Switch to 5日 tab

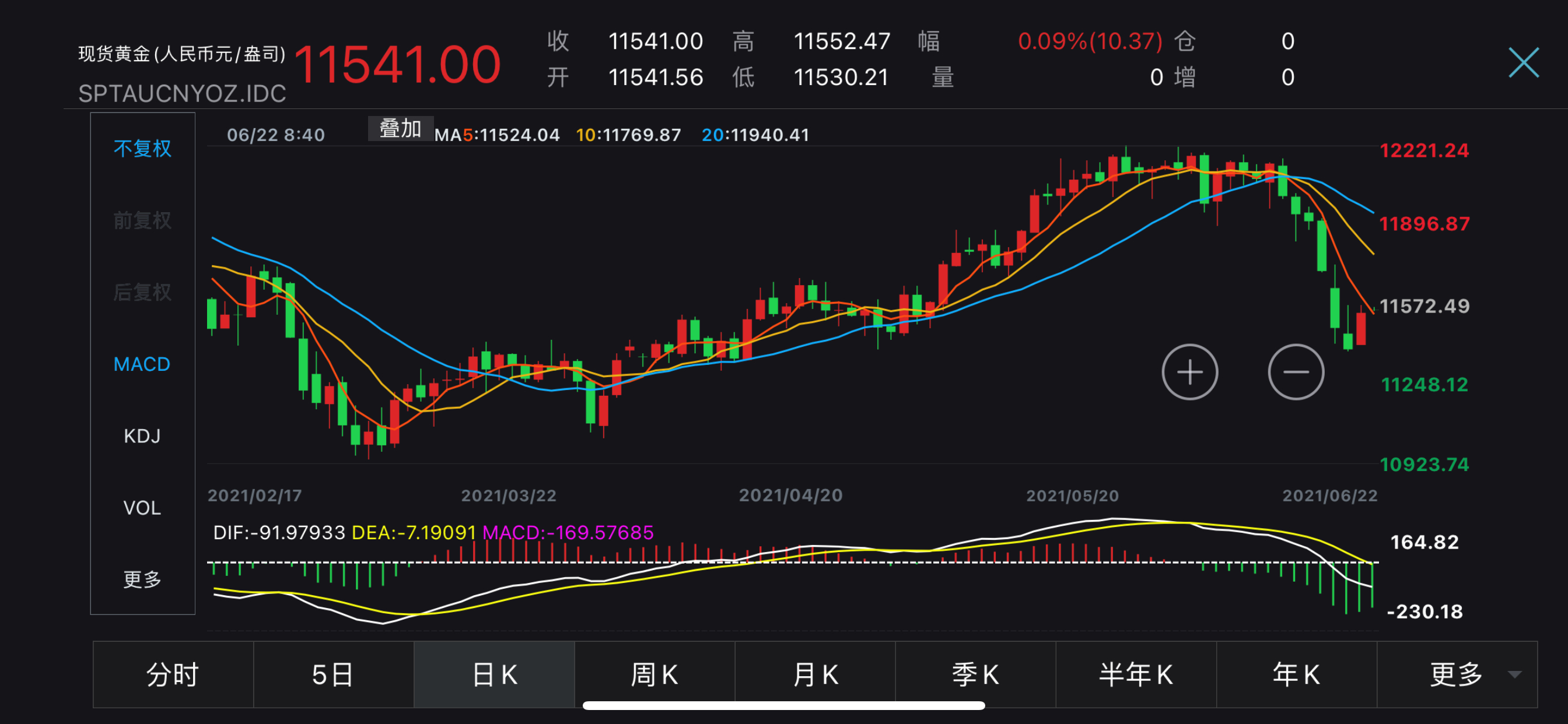pos(333,674)
